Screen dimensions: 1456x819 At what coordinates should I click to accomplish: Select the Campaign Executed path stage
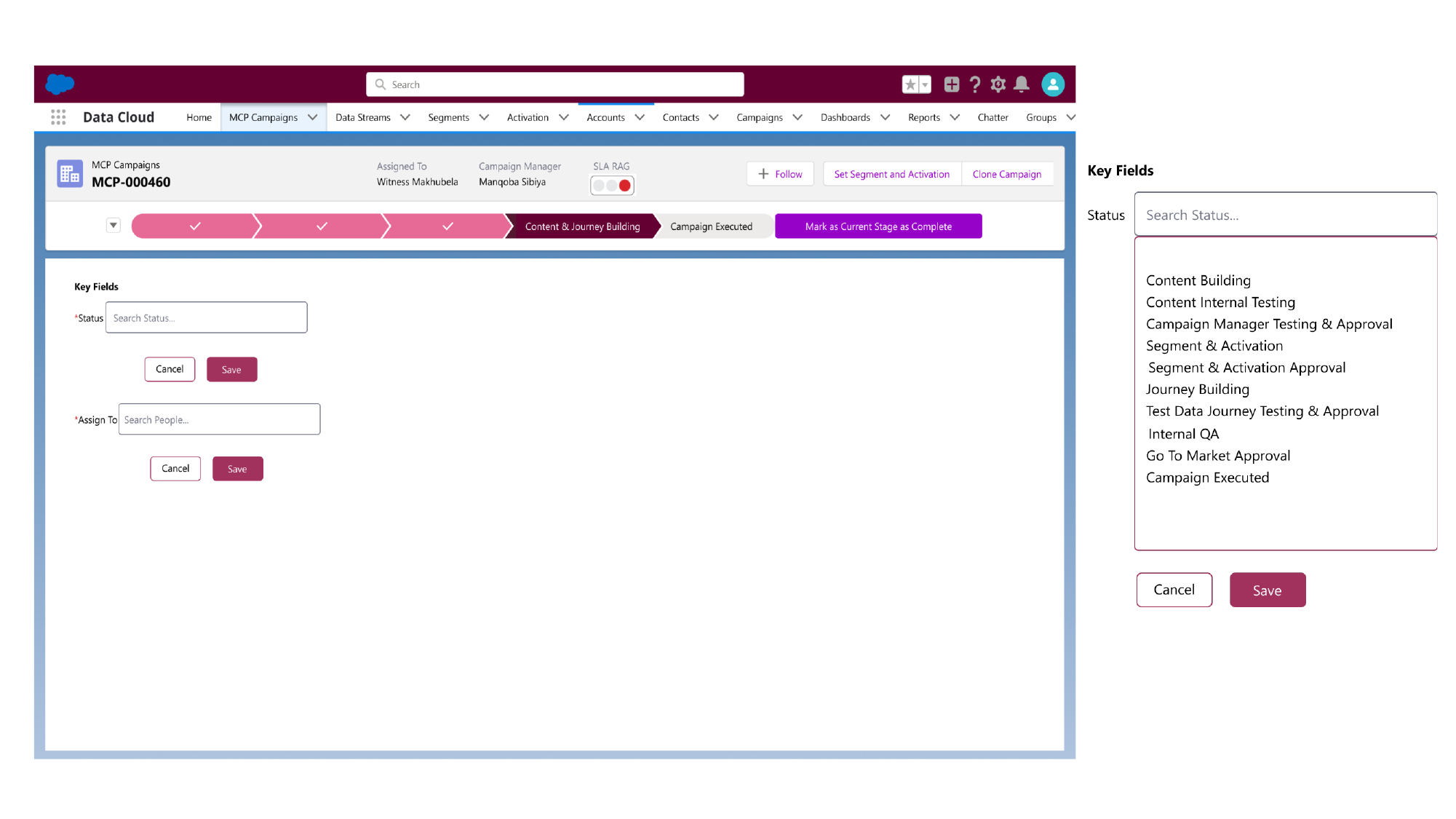pyautogui.click(x=712, y=226)
